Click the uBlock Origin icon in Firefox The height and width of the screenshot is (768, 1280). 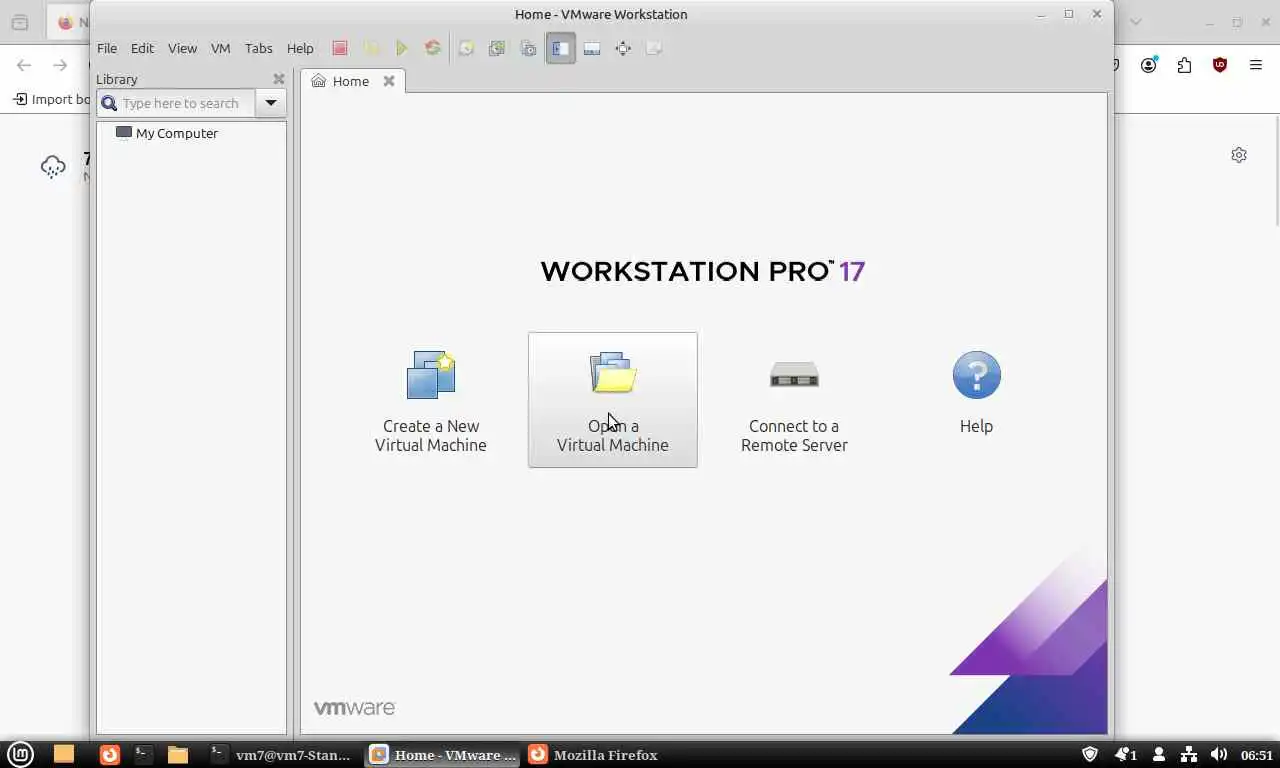1220,65
